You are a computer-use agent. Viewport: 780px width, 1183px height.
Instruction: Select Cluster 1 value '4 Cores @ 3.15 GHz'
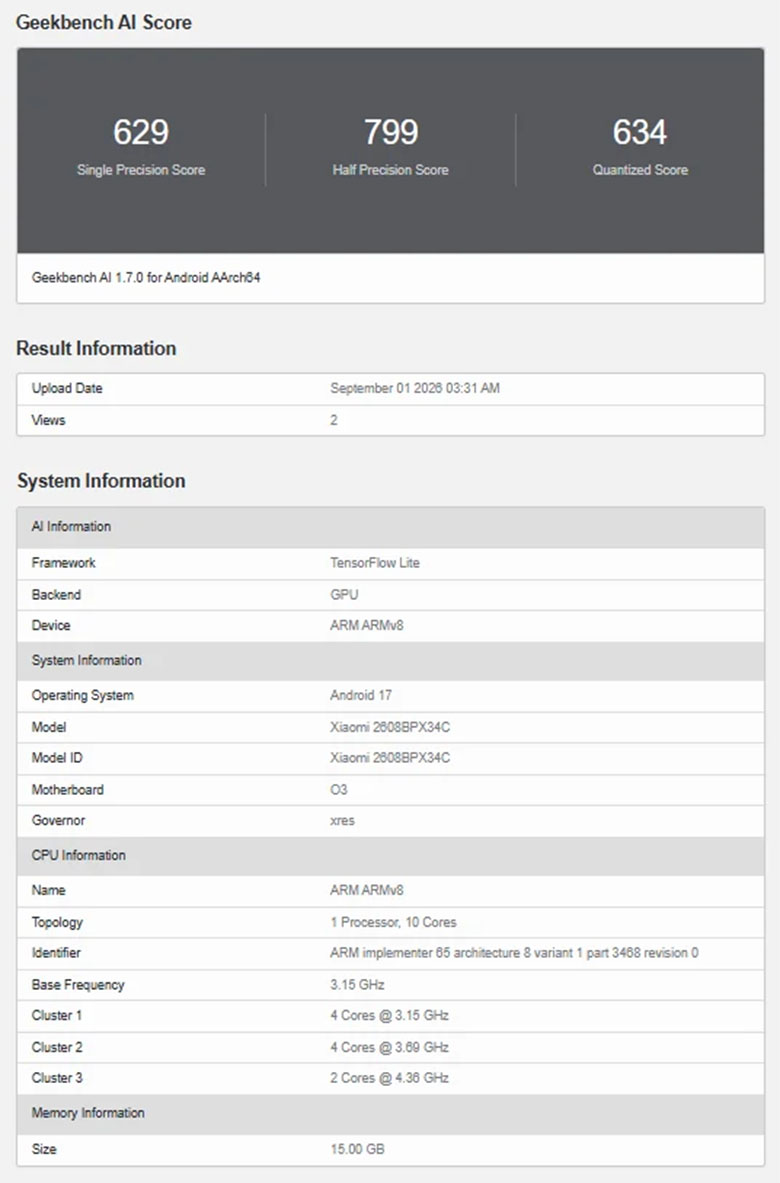coord(389,1016)
